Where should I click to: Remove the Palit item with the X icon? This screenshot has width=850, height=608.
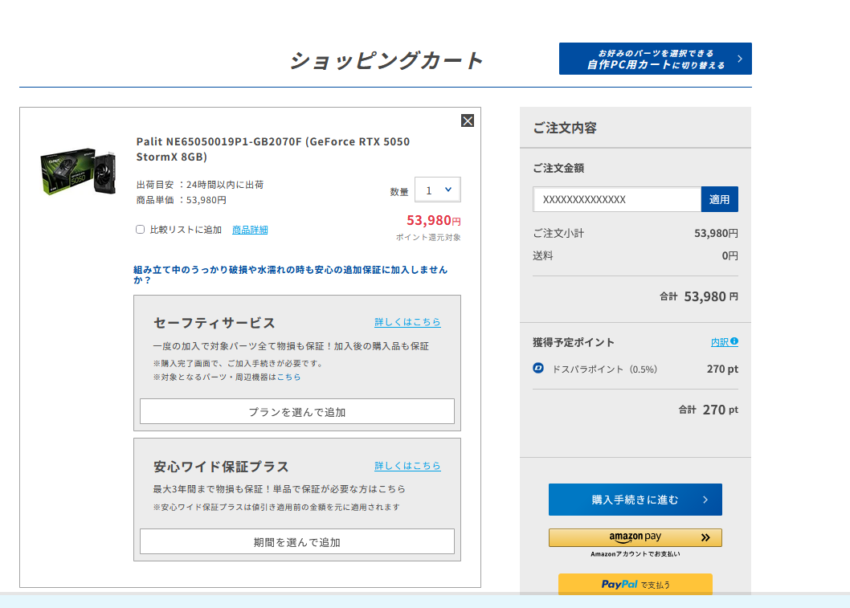(x=467, y=121)
